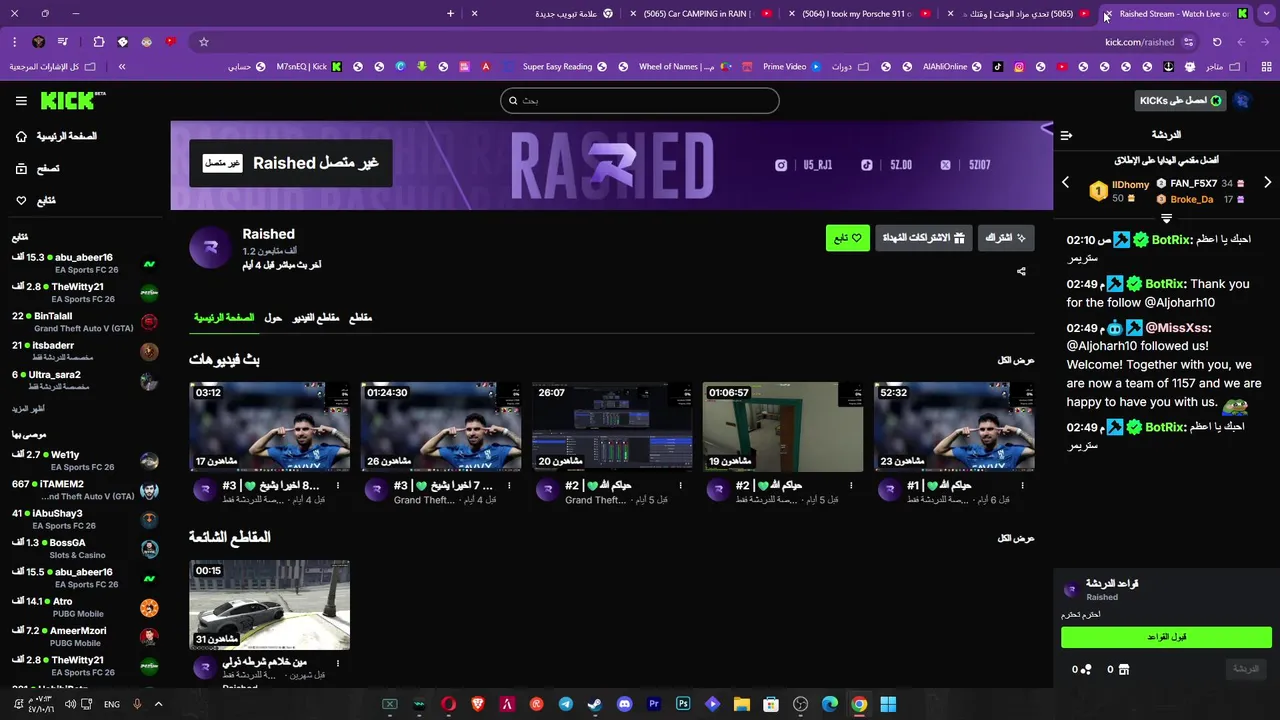Viewport: 1280px width, 720px height.
Task: Click 'عرض الكل' beside popular clips heading
Action: tap(1016, 538)
